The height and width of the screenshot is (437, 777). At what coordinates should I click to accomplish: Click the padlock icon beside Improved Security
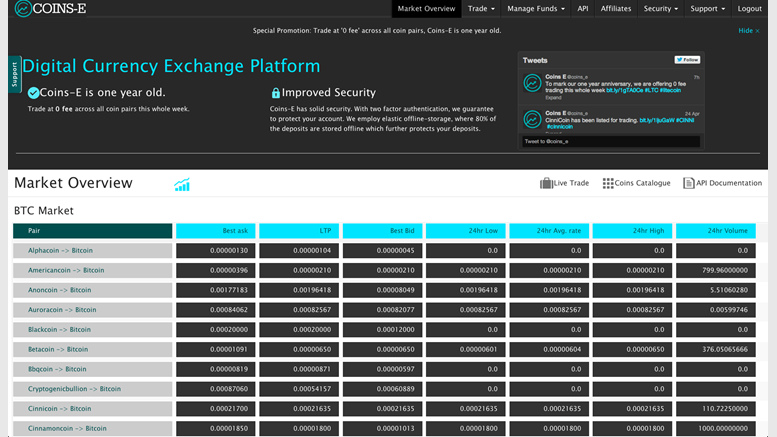pos(276,93)
